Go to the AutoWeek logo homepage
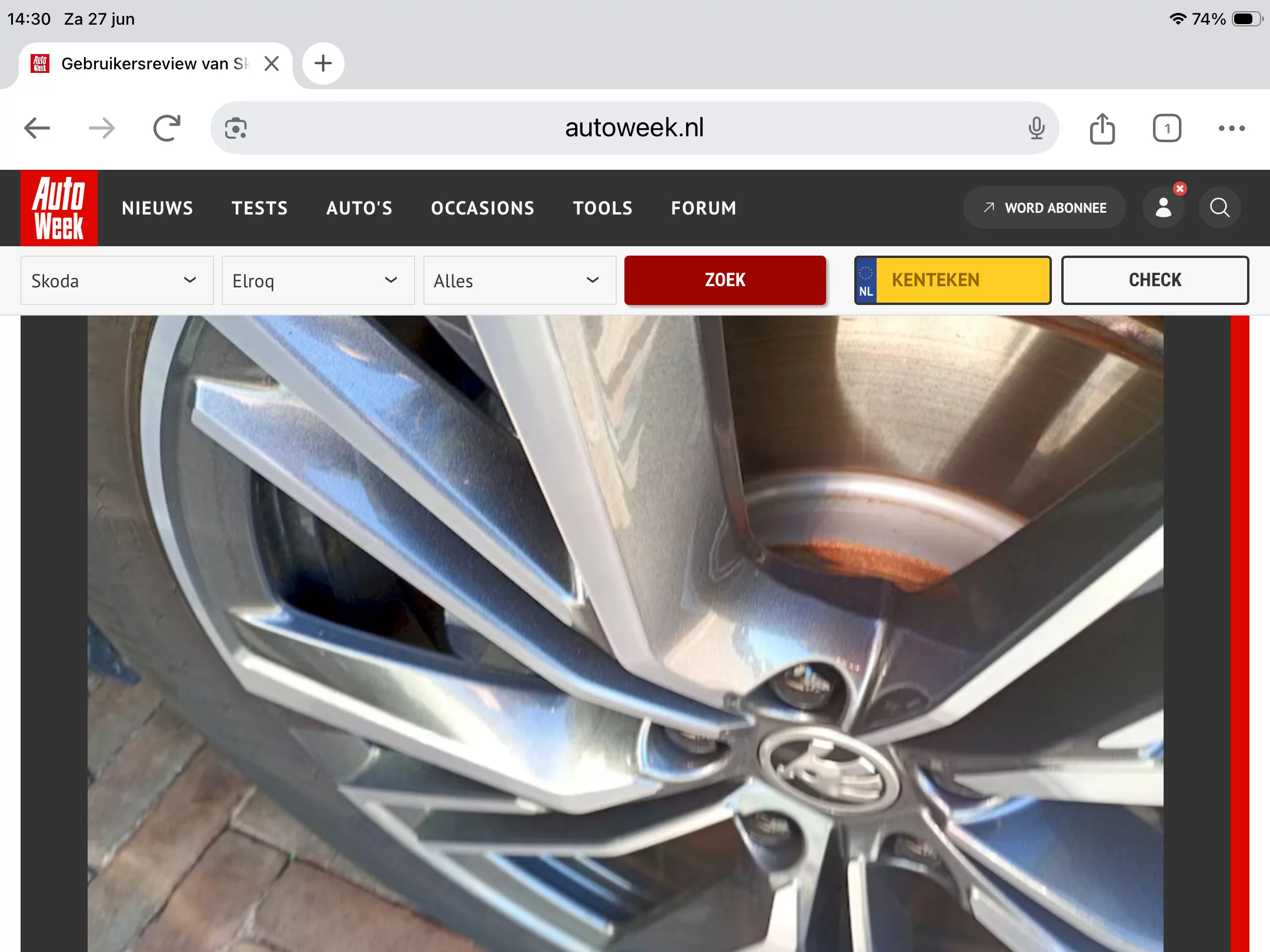 [x=59, y=207]
